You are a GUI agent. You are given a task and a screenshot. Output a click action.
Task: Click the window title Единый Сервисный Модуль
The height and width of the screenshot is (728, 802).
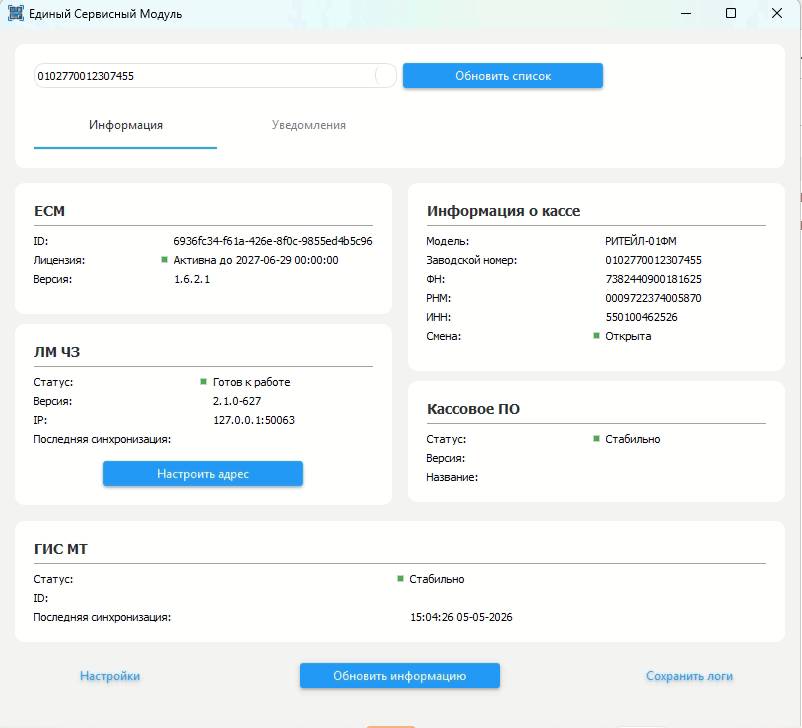(105, 14)
